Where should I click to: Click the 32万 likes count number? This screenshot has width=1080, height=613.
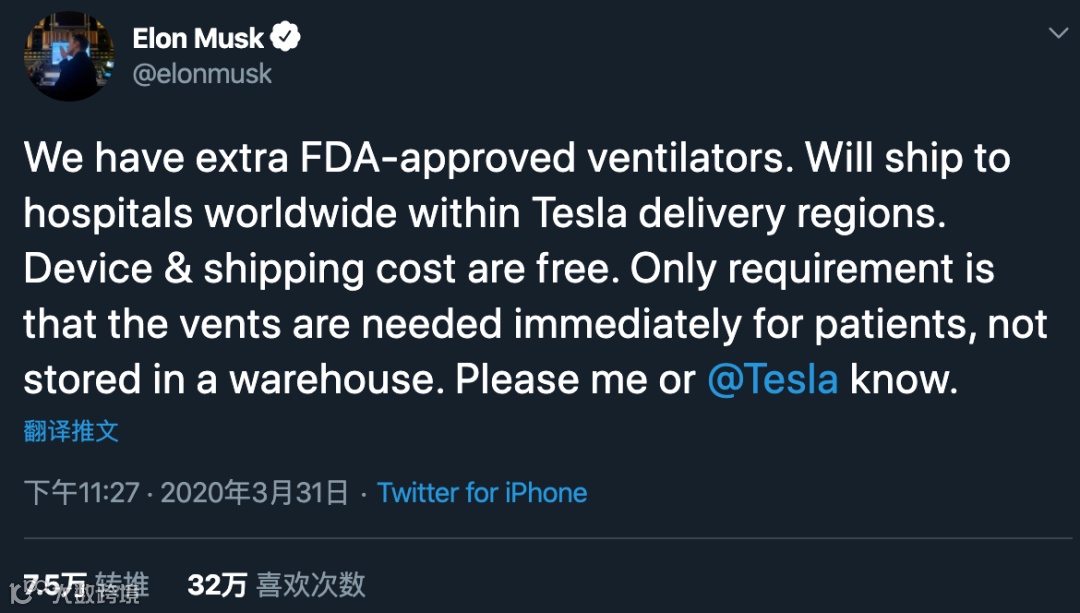217,584
